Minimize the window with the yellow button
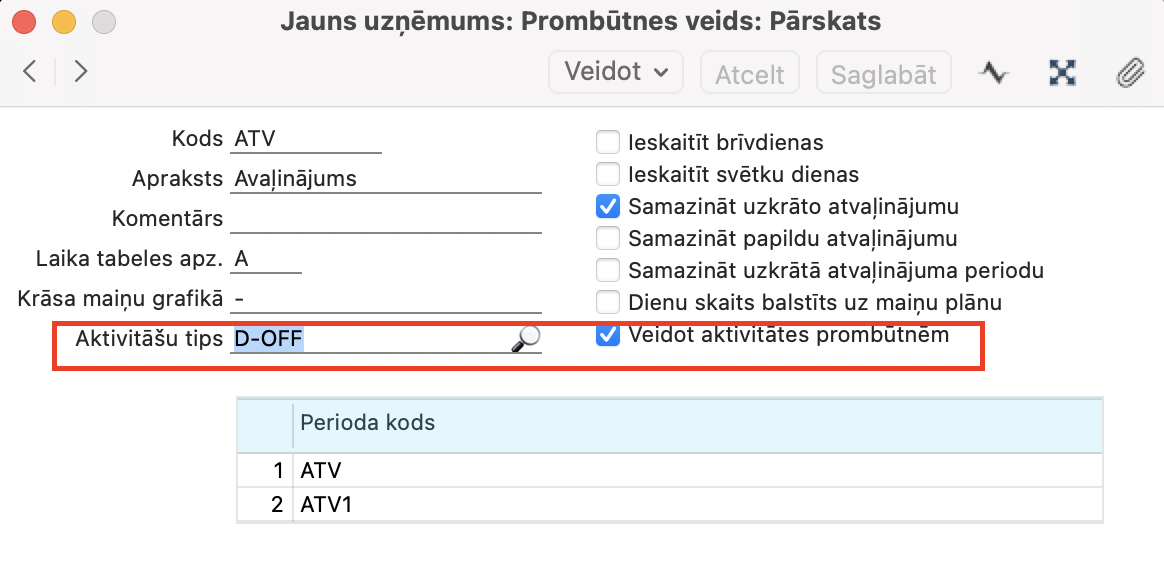Image resolution: width=1164 pixels, height=564 pixels. pos(64,21)
